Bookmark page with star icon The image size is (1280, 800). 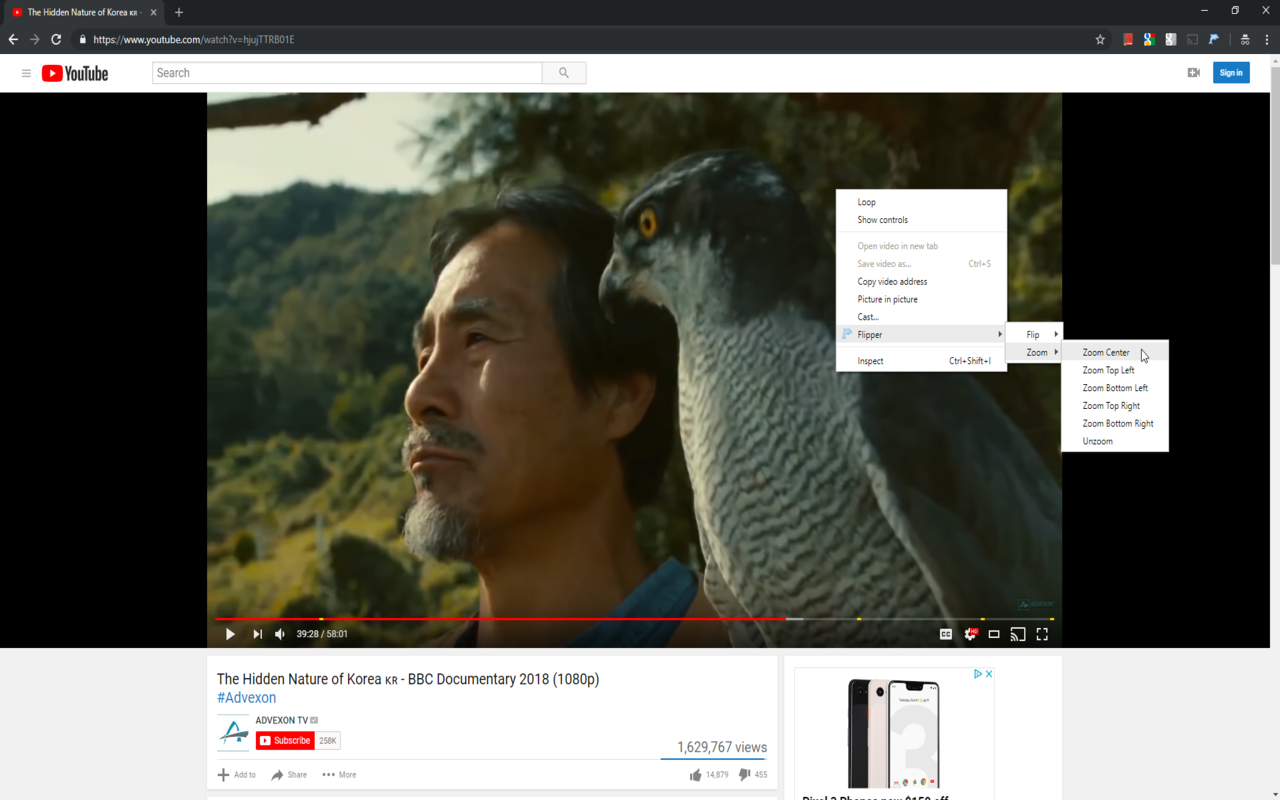coord(1100,40)
